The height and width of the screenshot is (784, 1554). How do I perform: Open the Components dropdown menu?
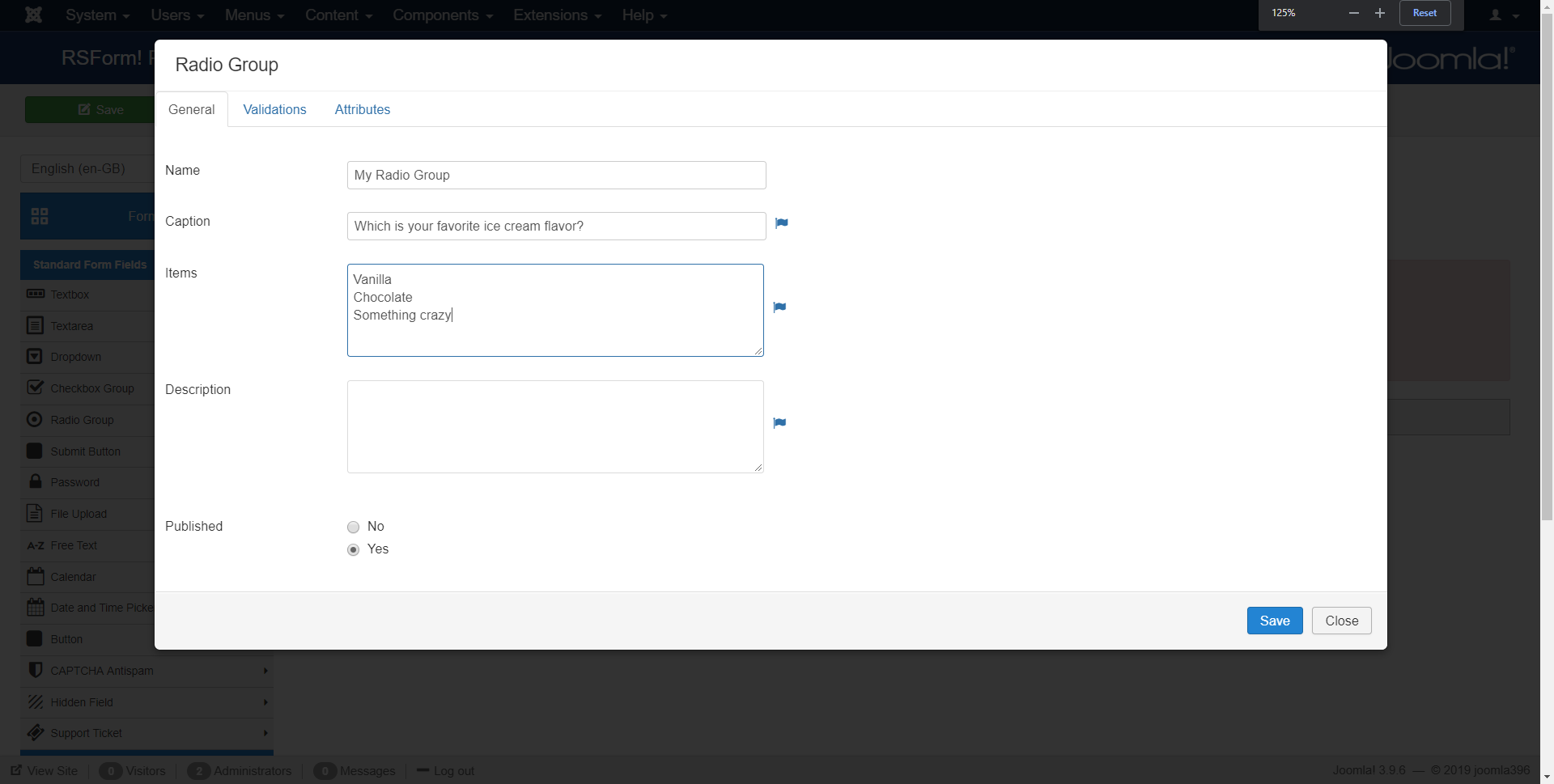pyautogui.click(x=442, y=15)
